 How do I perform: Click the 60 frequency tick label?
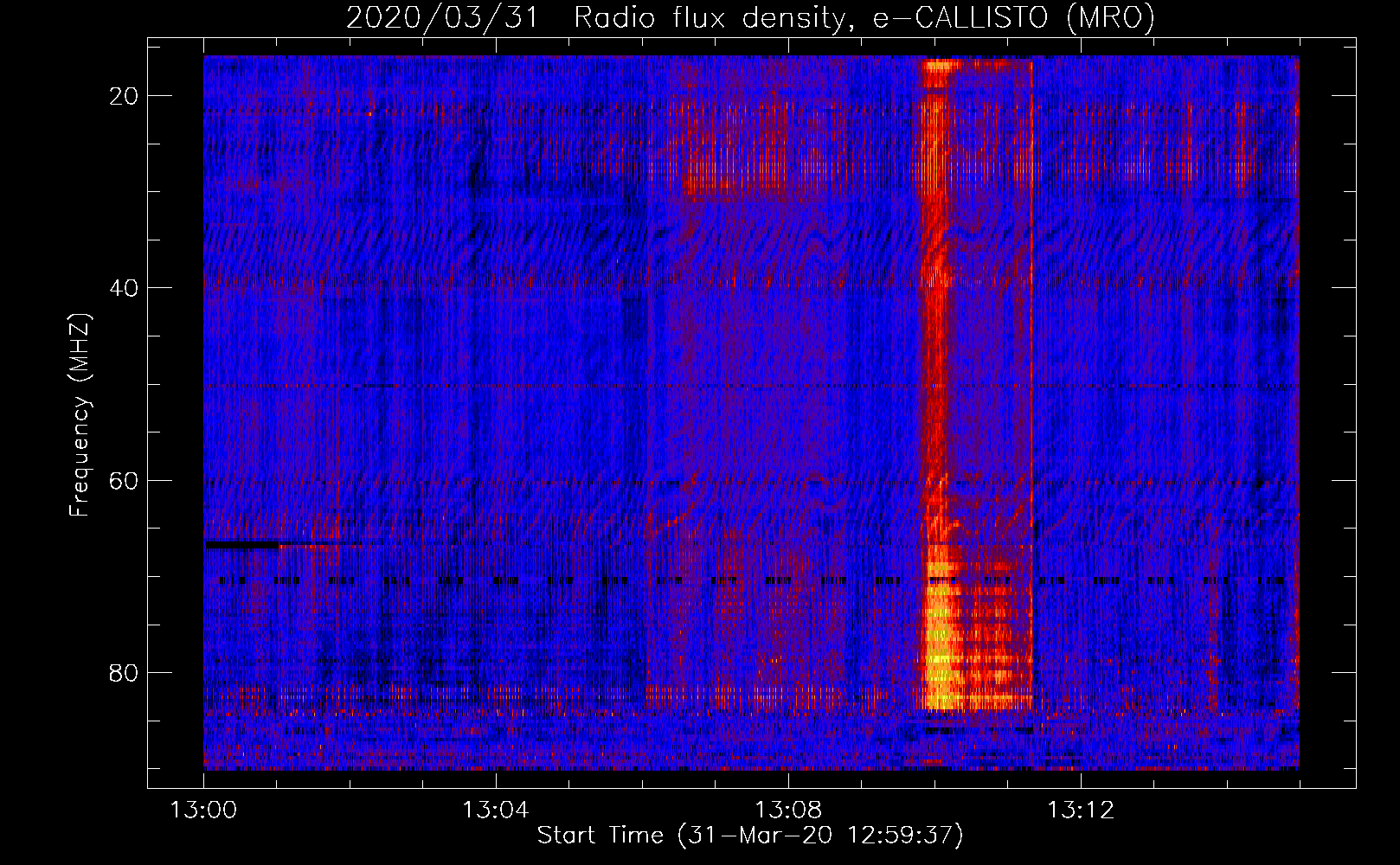click(125, 480)
